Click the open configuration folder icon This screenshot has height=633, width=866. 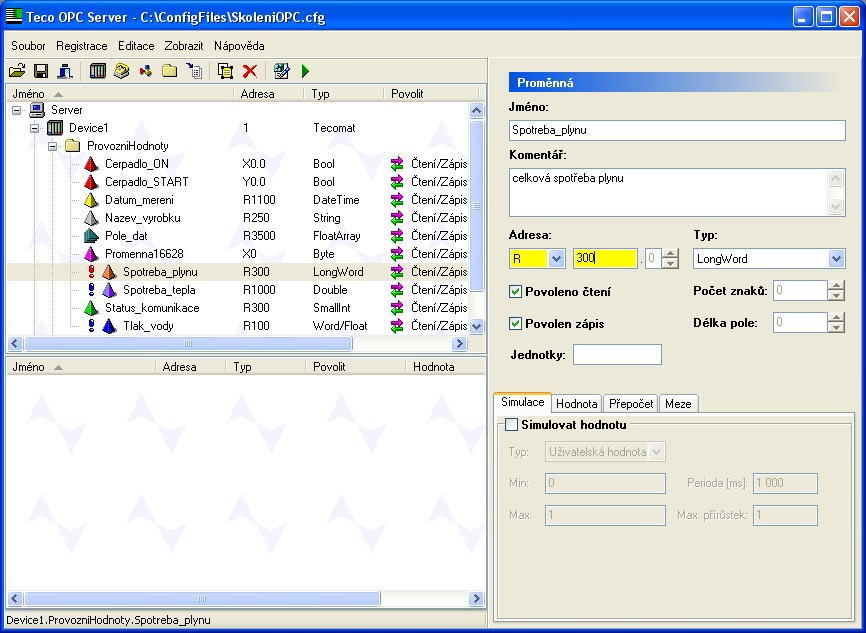(x=17, y=71)
